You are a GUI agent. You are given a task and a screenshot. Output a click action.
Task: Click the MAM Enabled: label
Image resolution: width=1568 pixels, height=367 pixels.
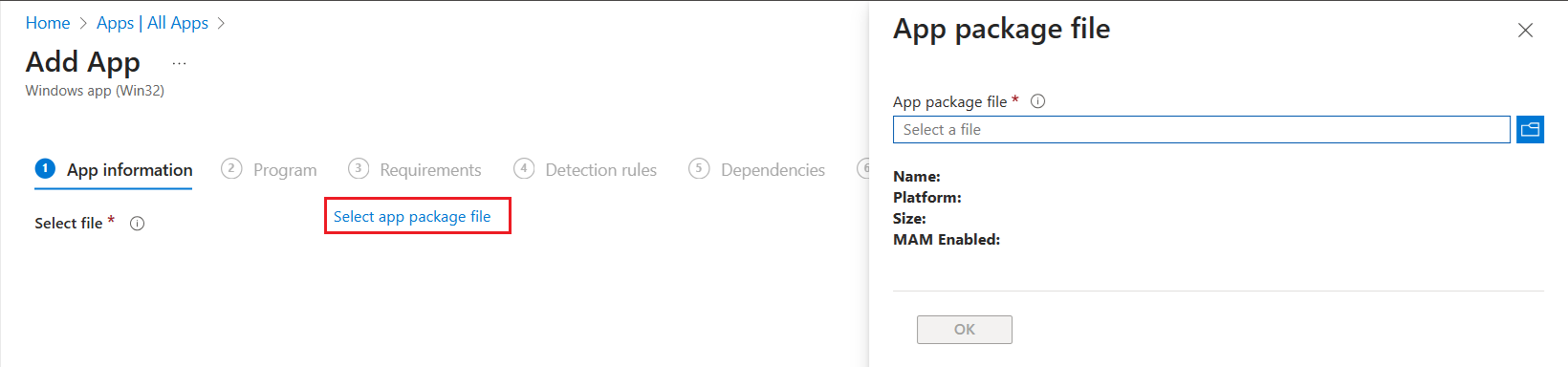tap(947, 240)
